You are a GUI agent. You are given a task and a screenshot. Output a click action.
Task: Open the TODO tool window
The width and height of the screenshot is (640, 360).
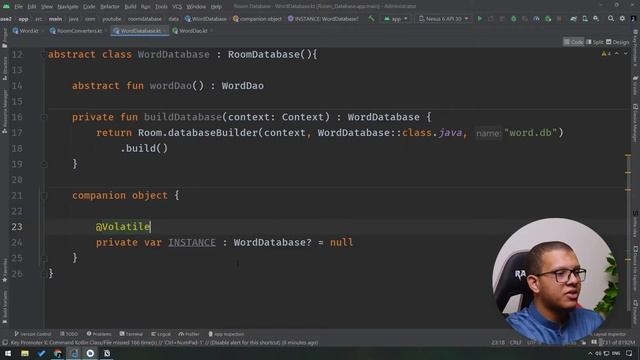click(69, 334)
